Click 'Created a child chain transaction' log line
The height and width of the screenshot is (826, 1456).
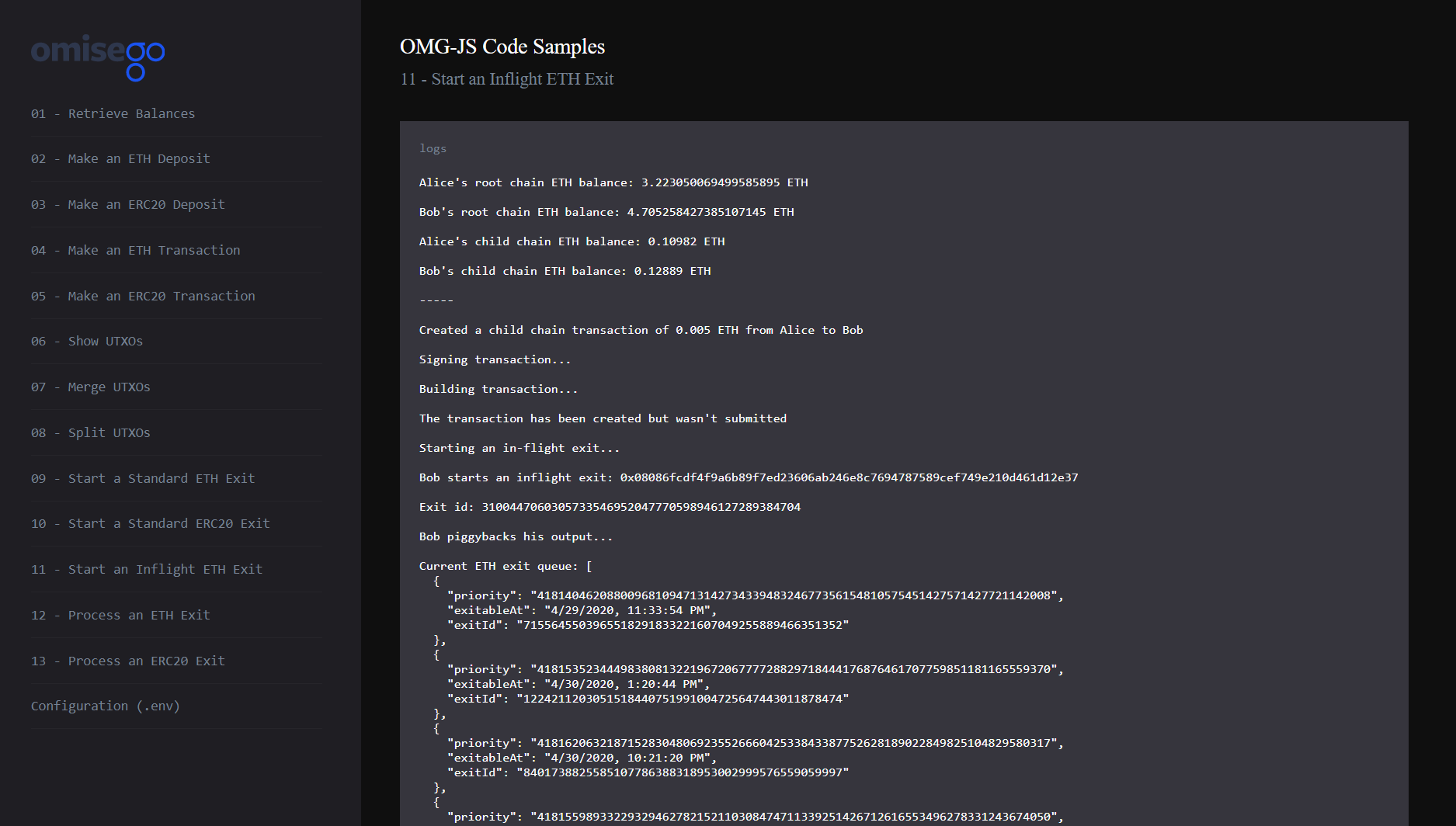641,330
